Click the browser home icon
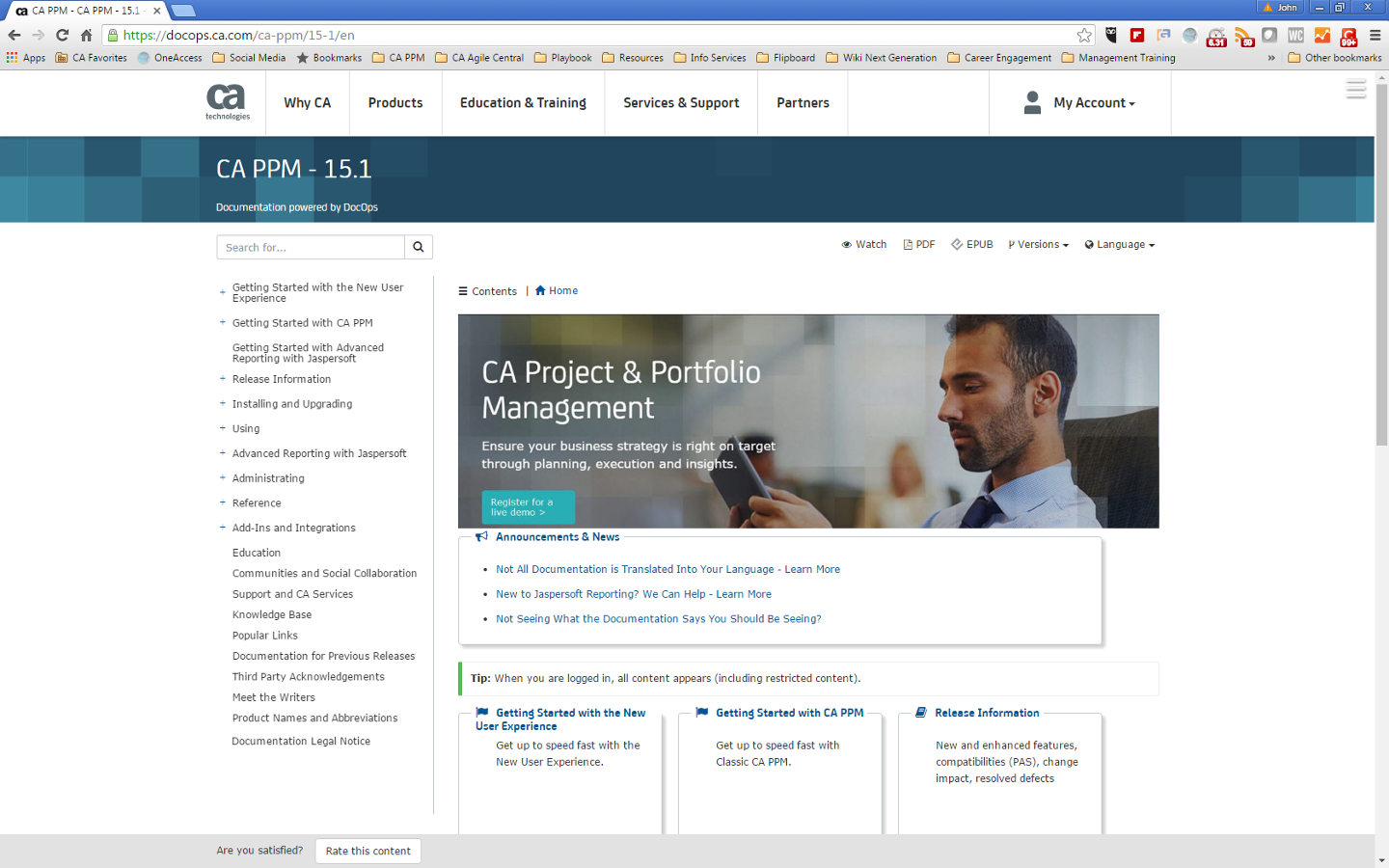Screen dimensions: 1389x868 [x=87, y=35]
